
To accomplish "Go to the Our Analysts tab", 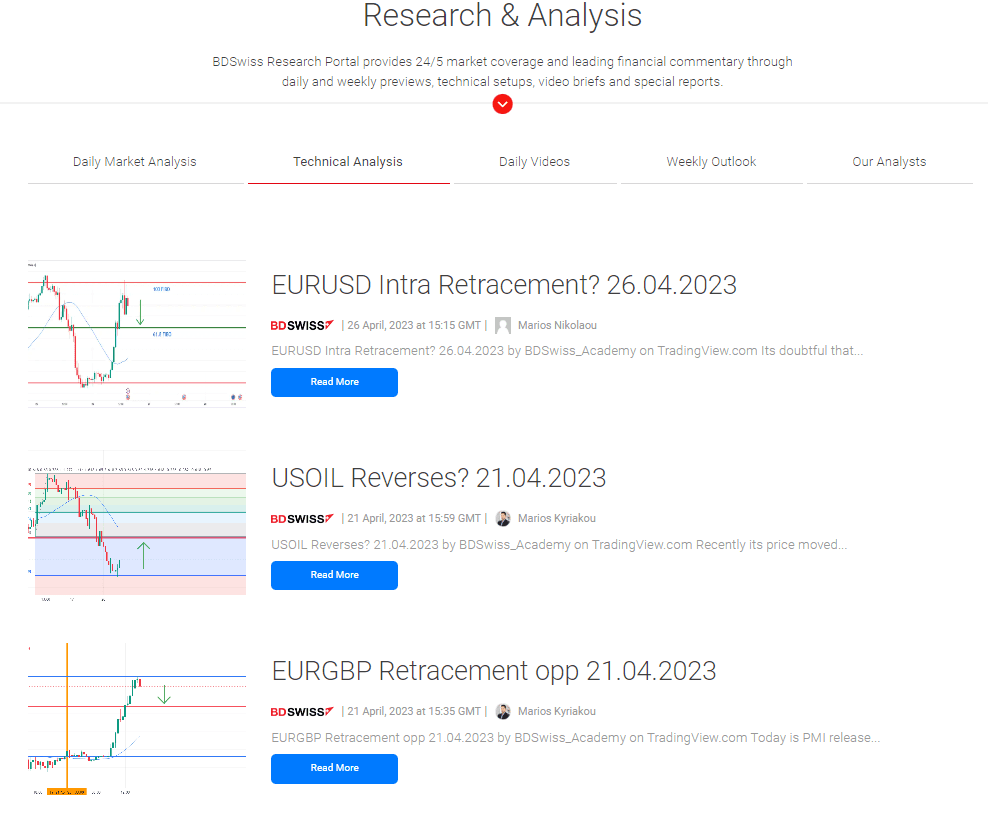I will click(889, 162).
